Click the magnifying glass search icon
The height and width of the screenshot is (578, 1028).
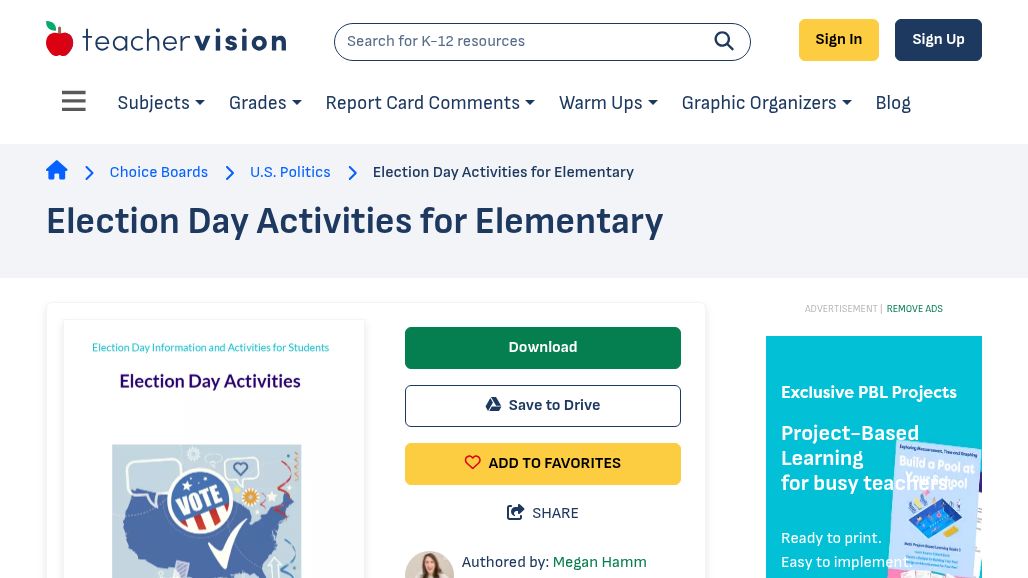pyautogui.click(x=724, y=41)
